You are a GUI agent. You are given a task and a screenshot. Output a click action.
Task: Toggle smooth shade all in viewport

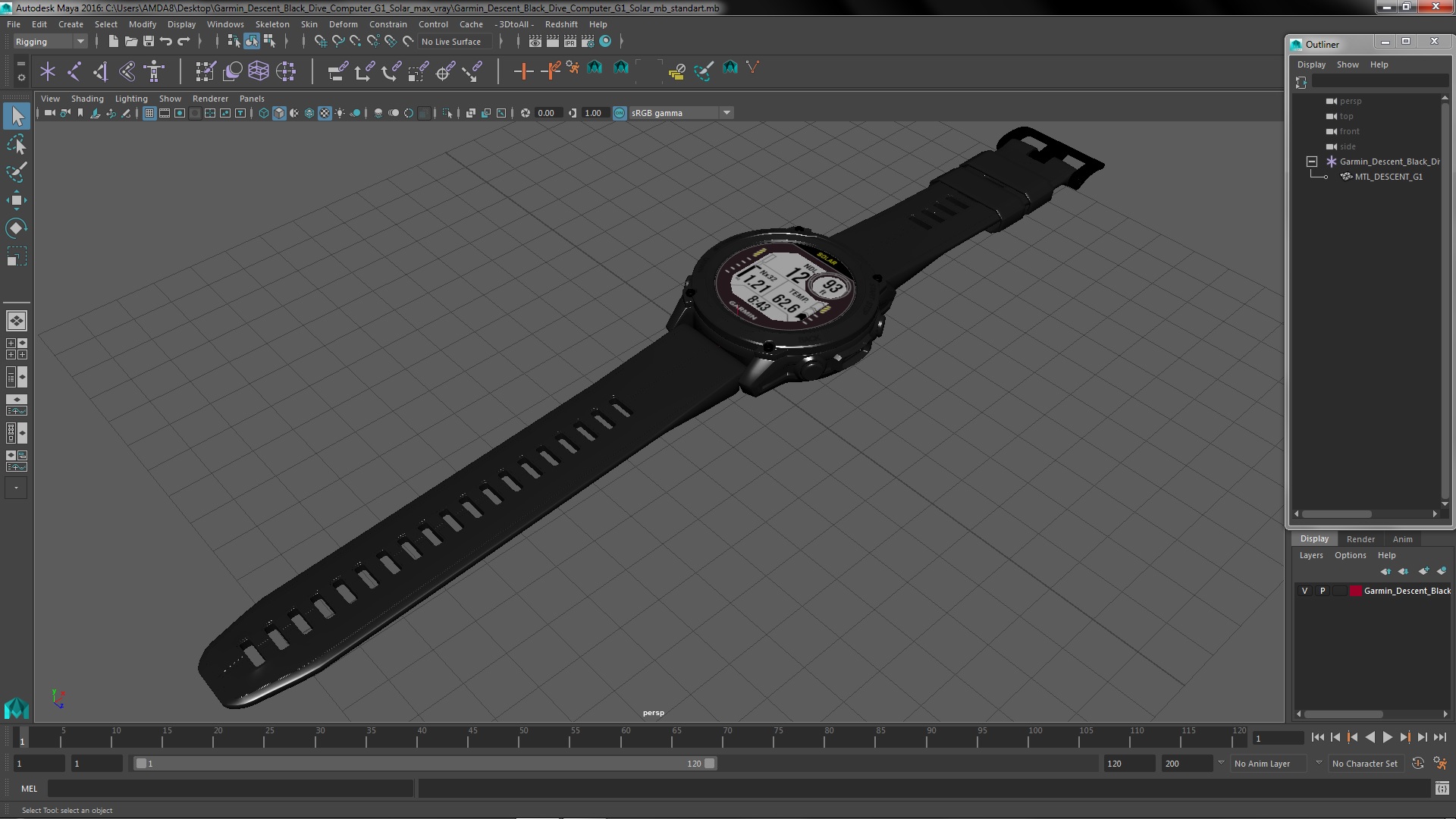(279, 113)
